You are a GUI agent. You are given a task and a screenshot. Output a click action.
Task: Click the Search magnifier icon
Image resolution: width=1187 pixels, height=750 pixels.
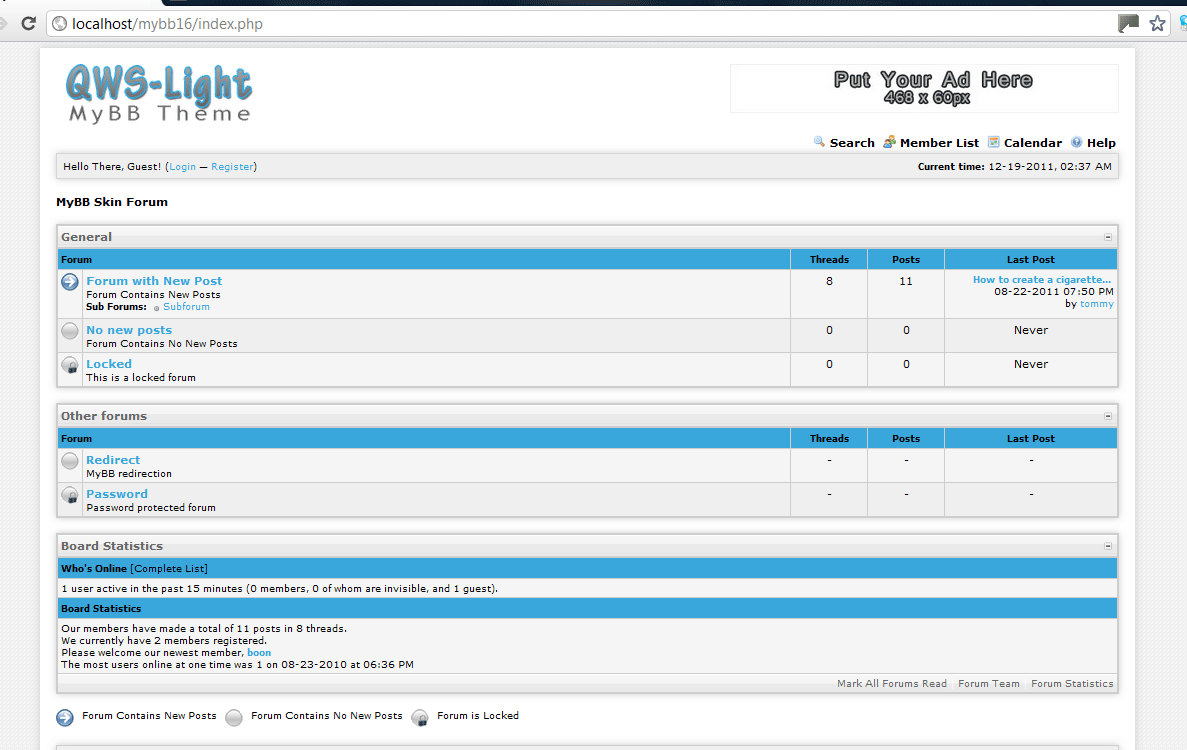click(819, 142)
